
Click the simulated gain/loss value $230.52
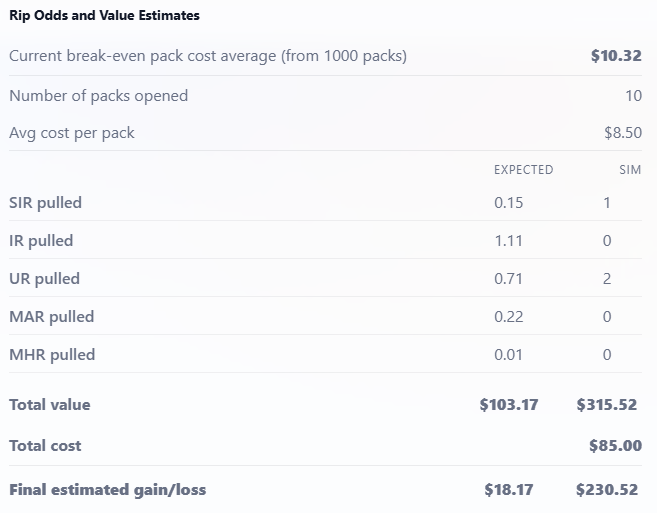609,490
